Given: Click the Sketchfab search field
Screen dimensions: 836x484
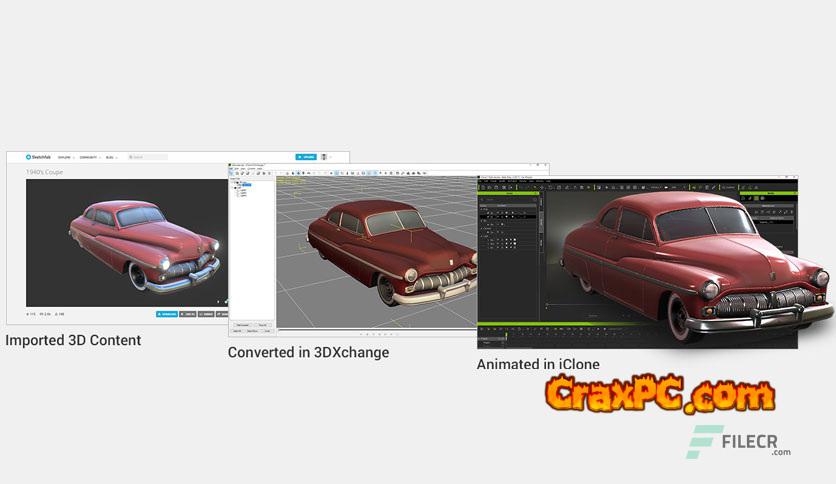Looking at the screenshot, I should coord(147,157).
